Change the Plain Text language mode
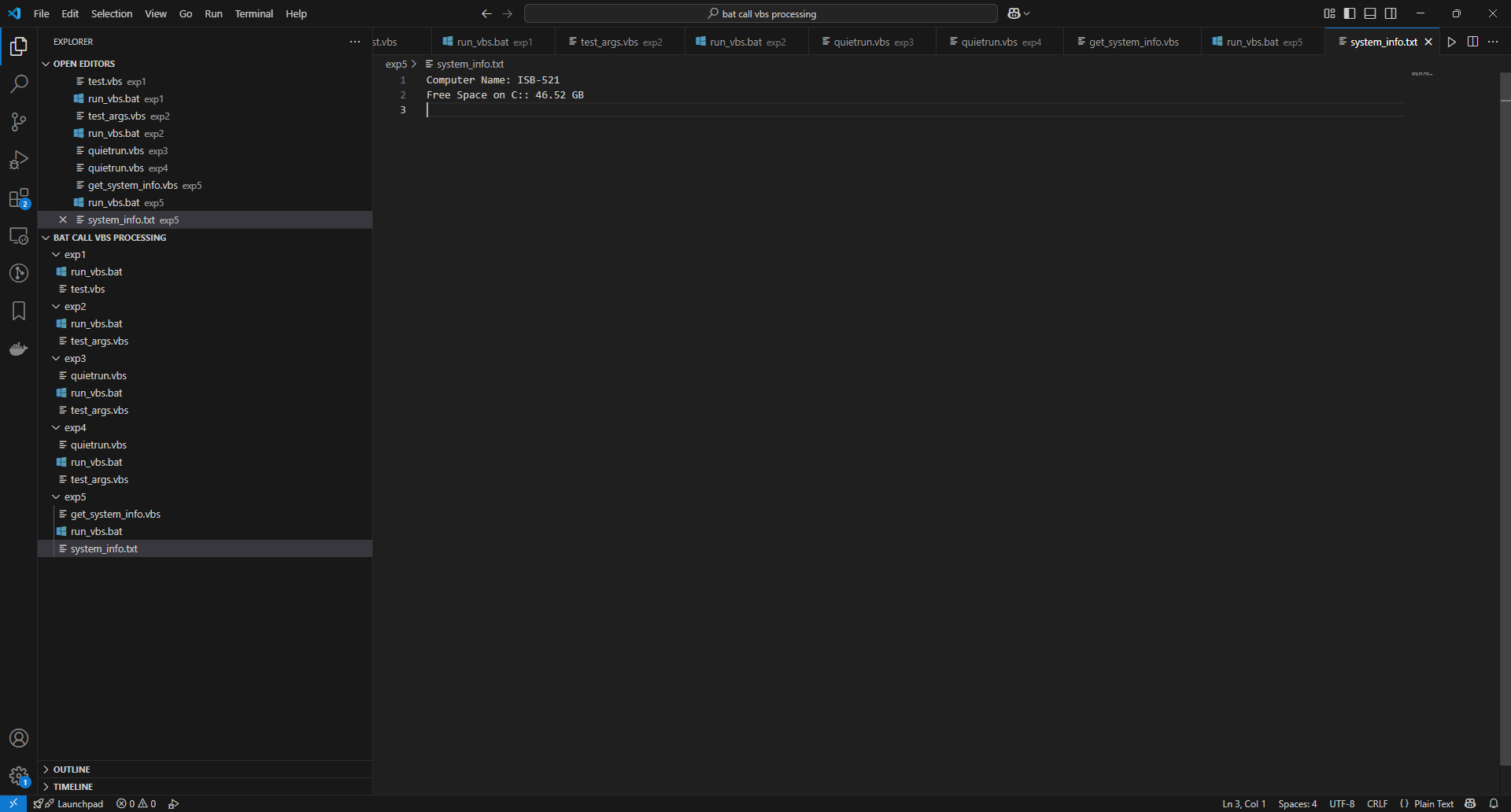1511x812 pixels. [1433, 803]
